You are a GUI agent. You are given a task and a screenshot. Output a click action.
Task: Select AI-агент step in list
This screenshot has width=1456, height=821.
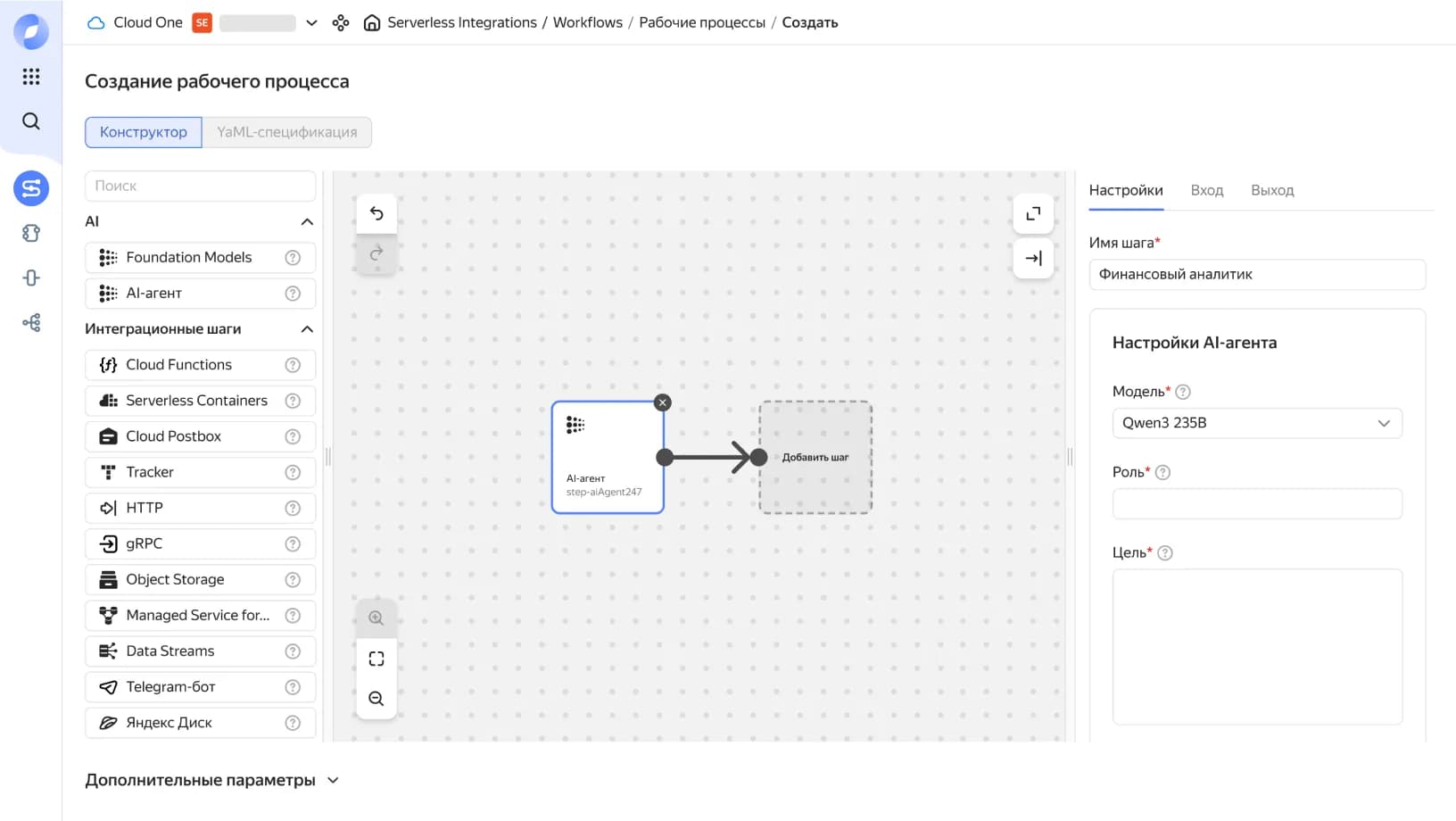point(201,293)
